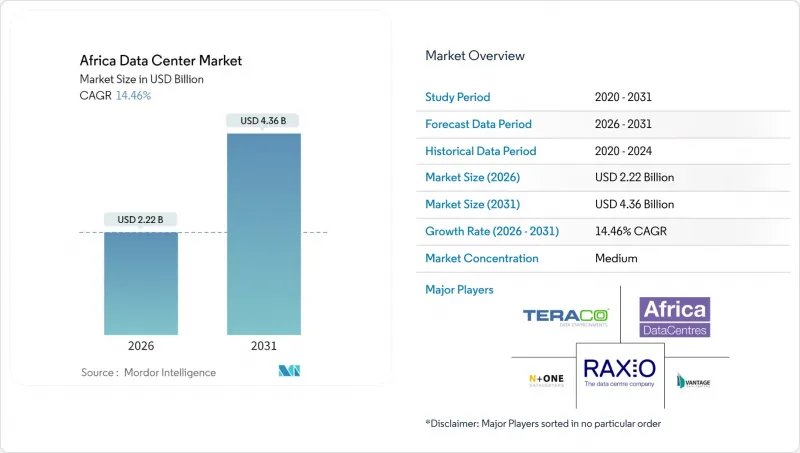Click the Major Players heading
The image size is (800, 453).
point(459,290)
